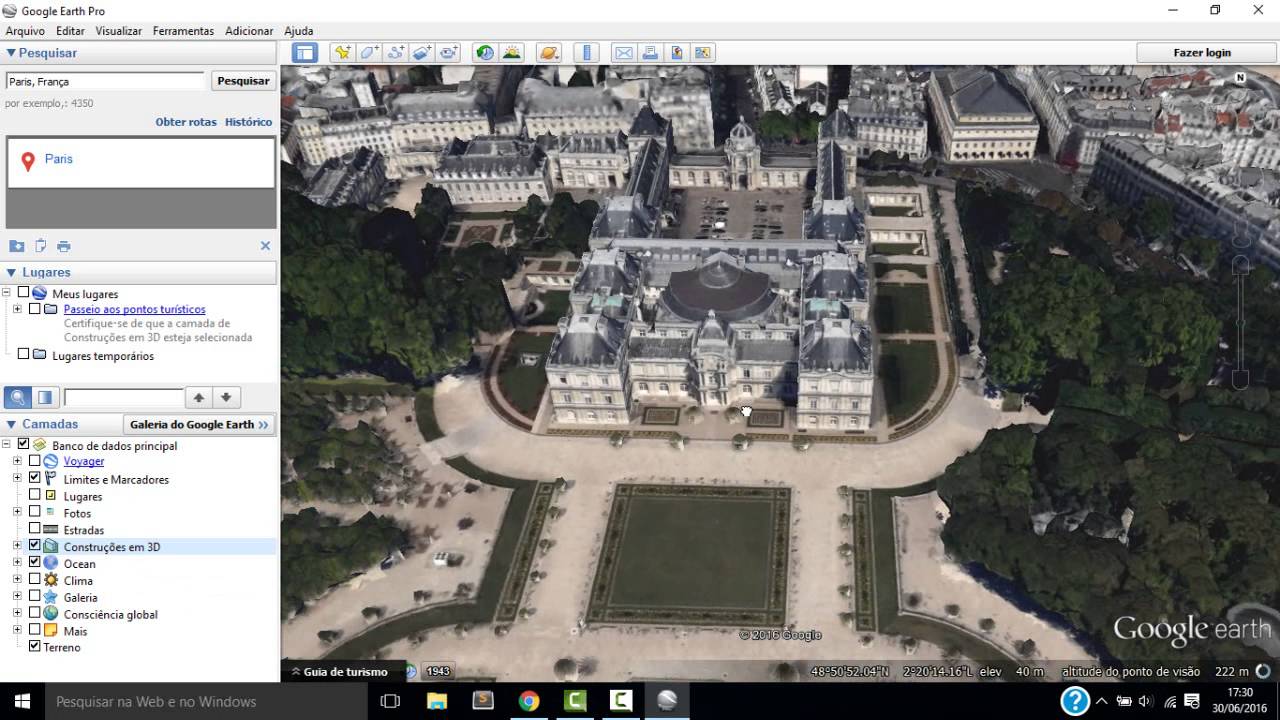Uncheck the Ocean layer checkbox

35,563
